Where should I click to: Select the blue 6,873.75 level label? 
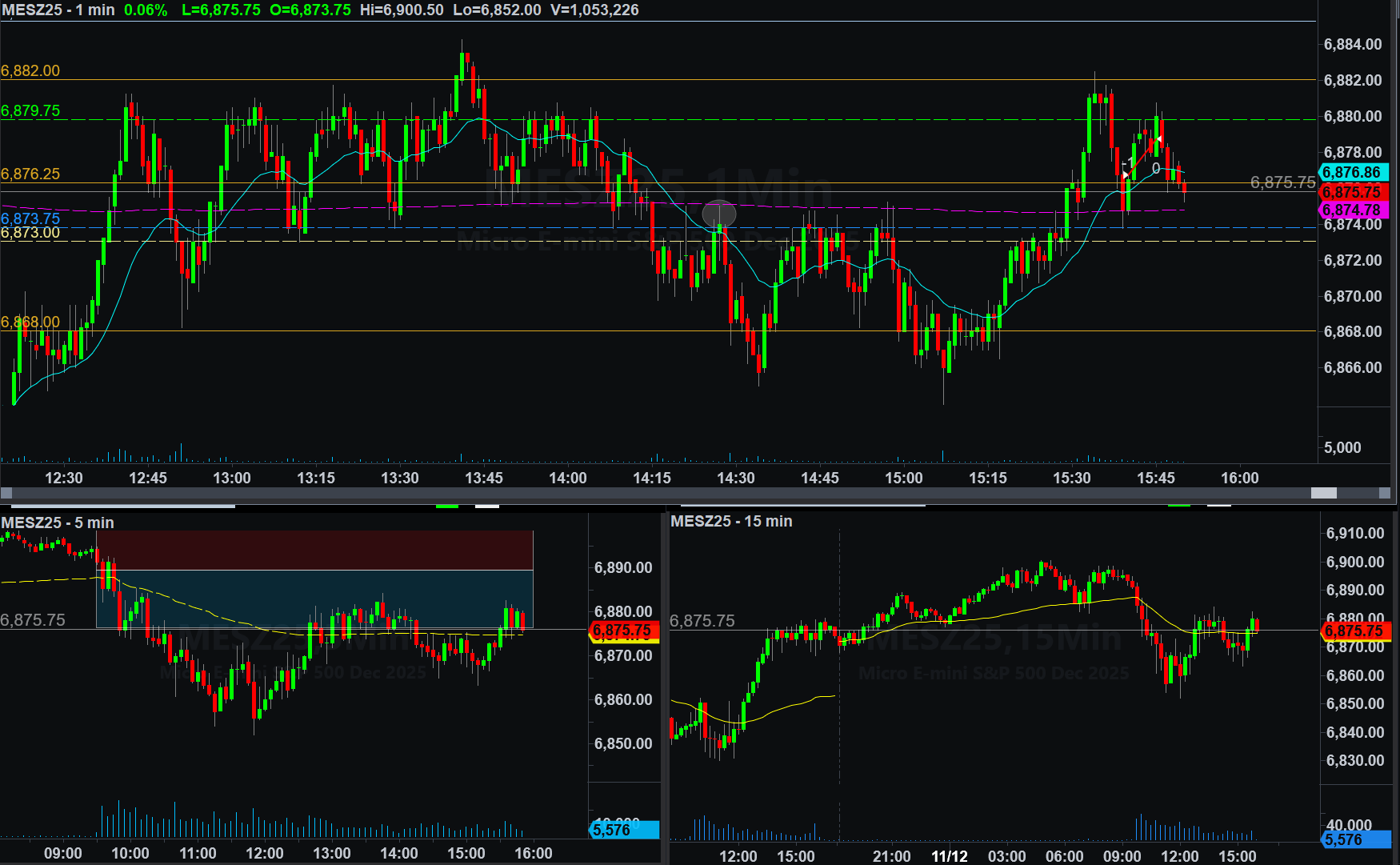30,218
